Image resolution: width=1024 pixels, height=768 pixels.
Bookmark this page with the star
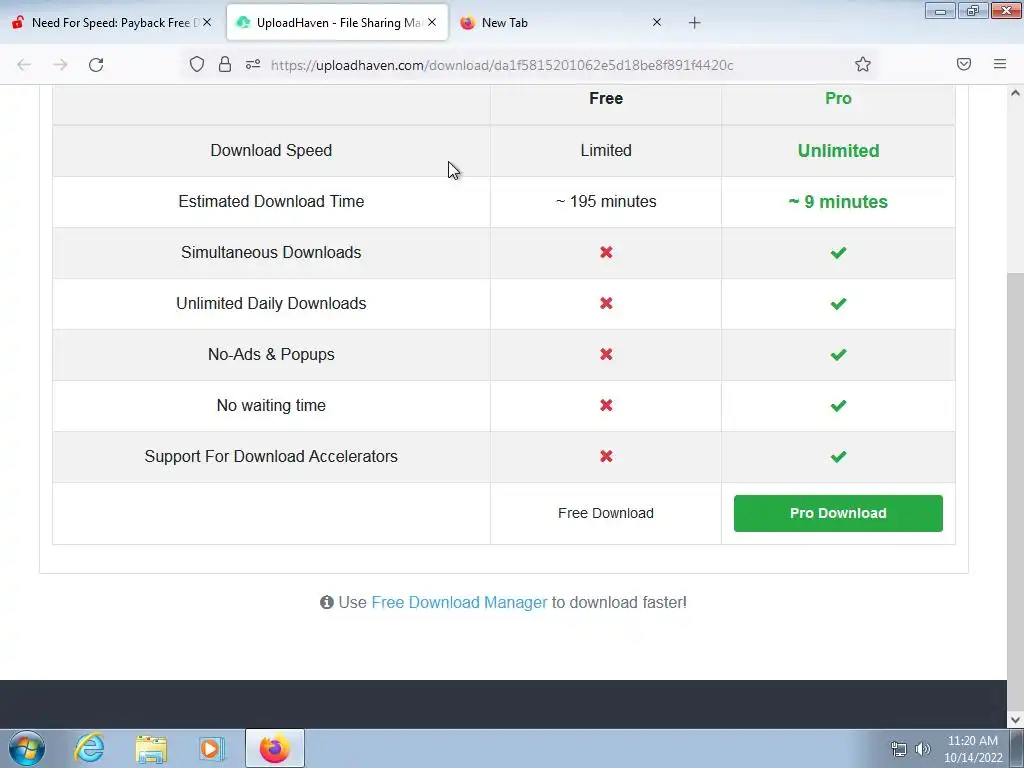click(863, 64)
